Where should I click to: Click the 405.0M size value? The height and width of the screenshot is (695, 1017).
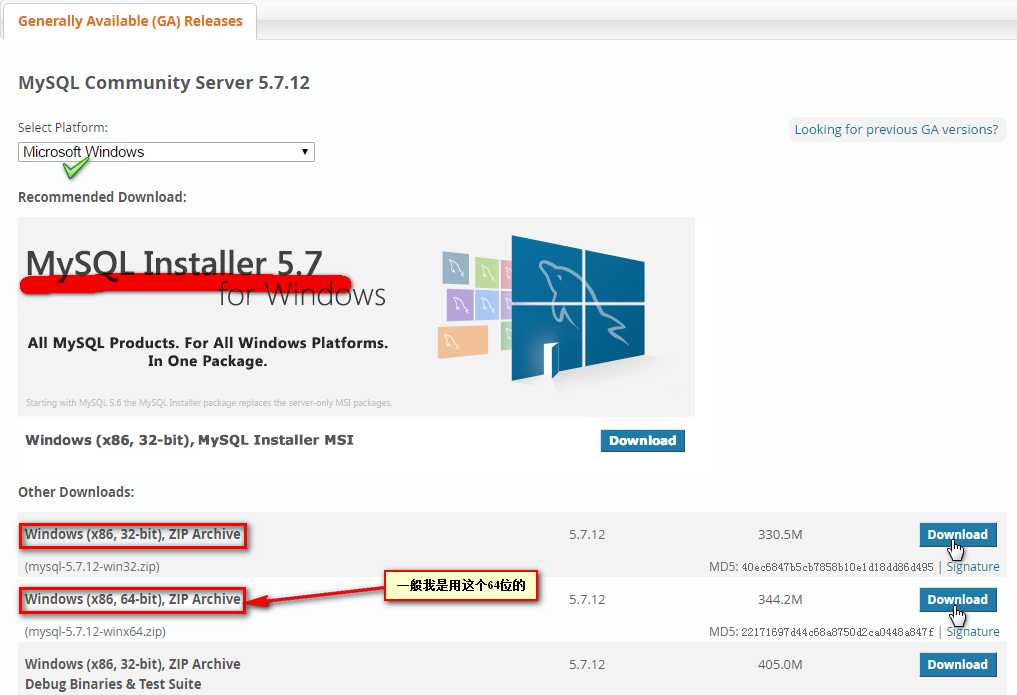[x=780, y=665]
